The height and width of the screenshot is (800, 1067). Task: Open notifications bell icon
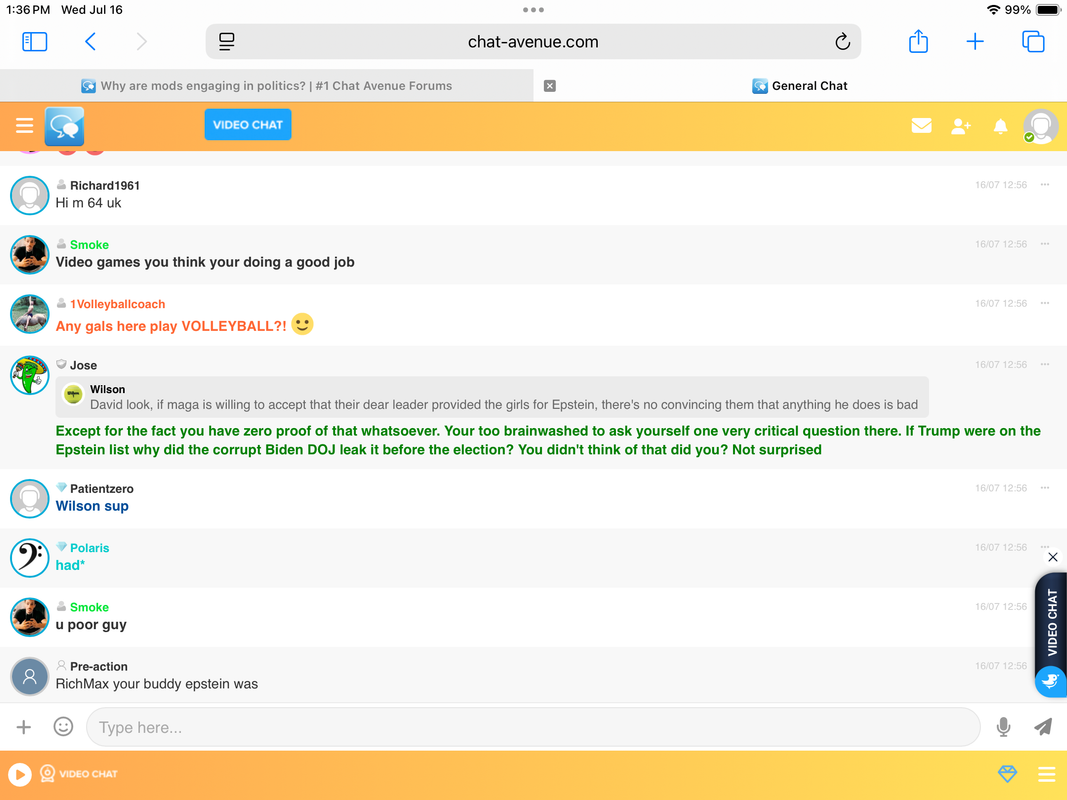point(1000,127)
